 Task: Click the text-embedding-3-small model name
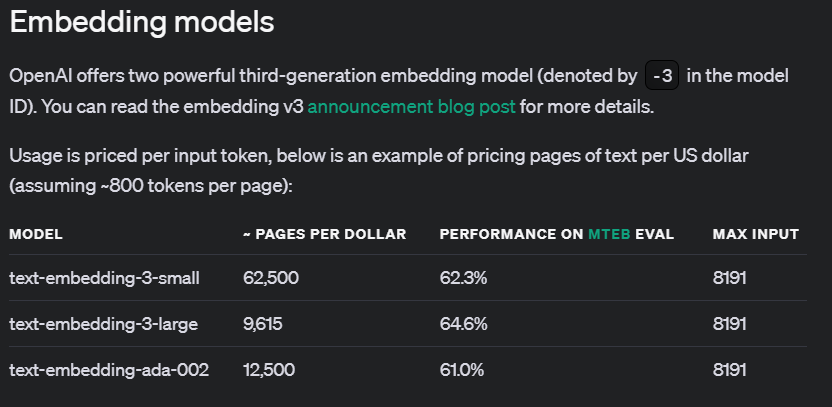point(105,278)
